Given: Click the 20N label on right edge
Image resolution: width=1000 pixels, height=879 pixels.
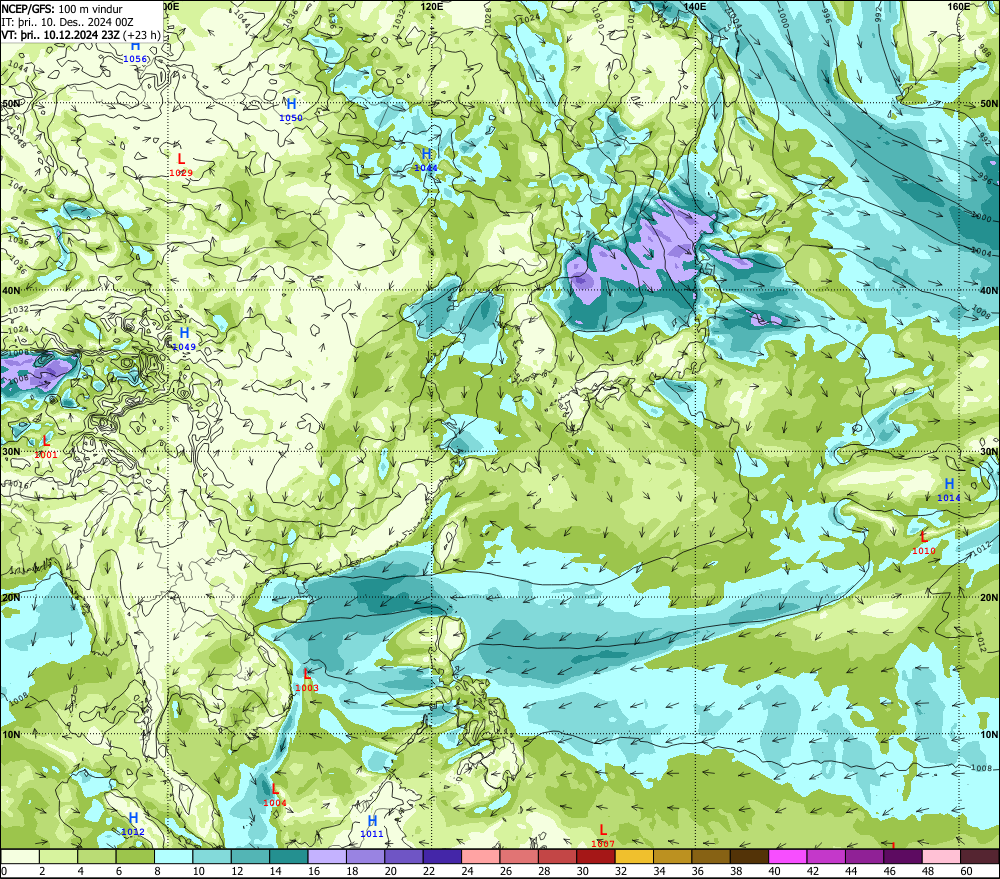Looking at the screenshot, I should (989, 598).
